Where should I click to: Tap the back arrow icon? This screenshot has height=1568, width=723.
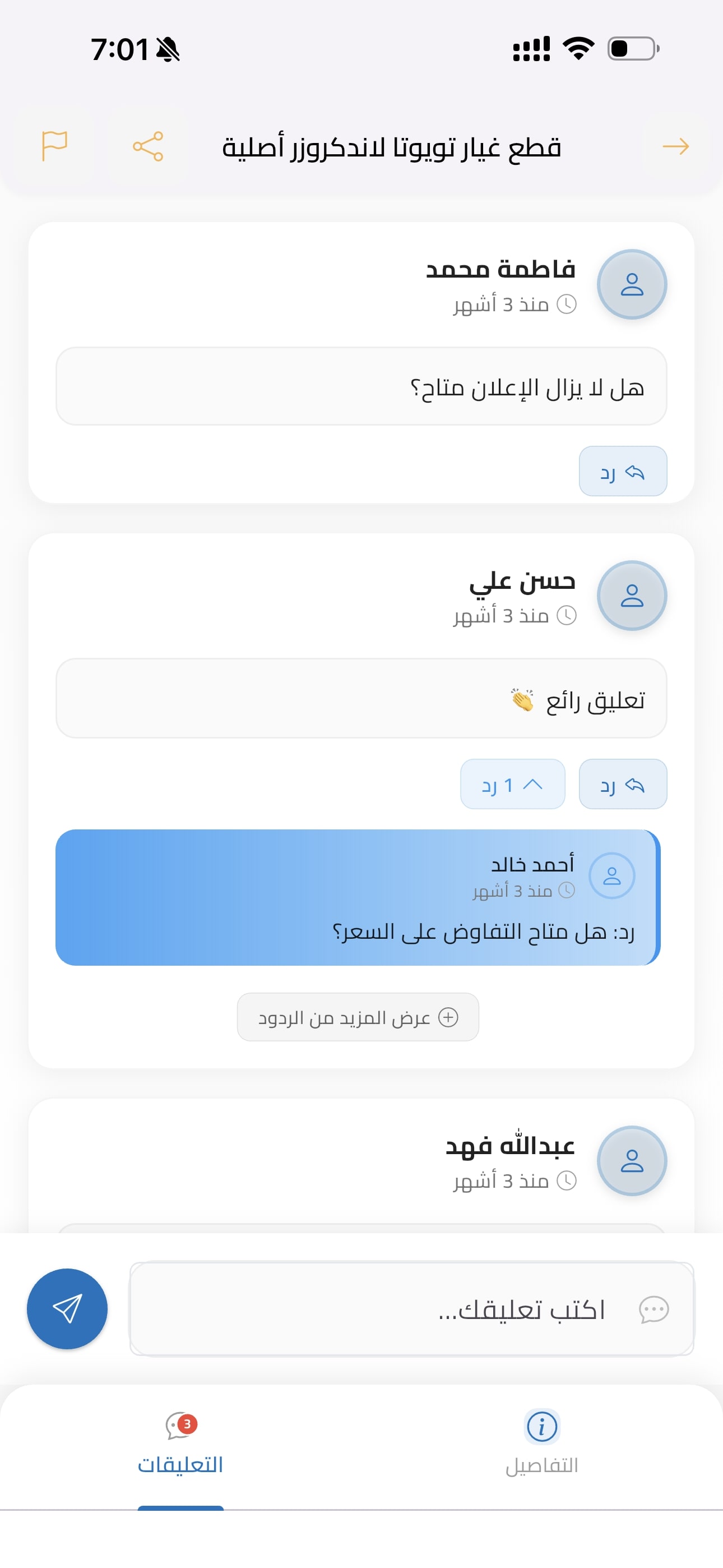(675, 146)
